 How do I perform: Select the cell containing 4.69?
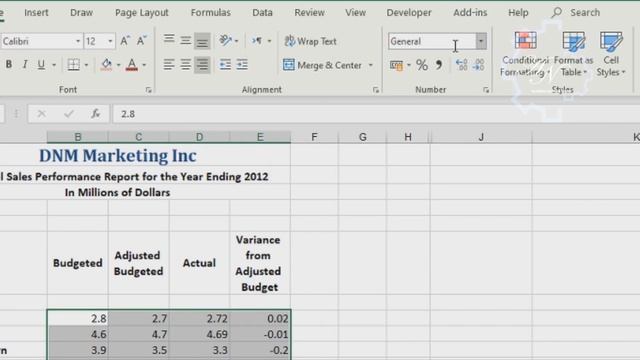tap(200, 334)
